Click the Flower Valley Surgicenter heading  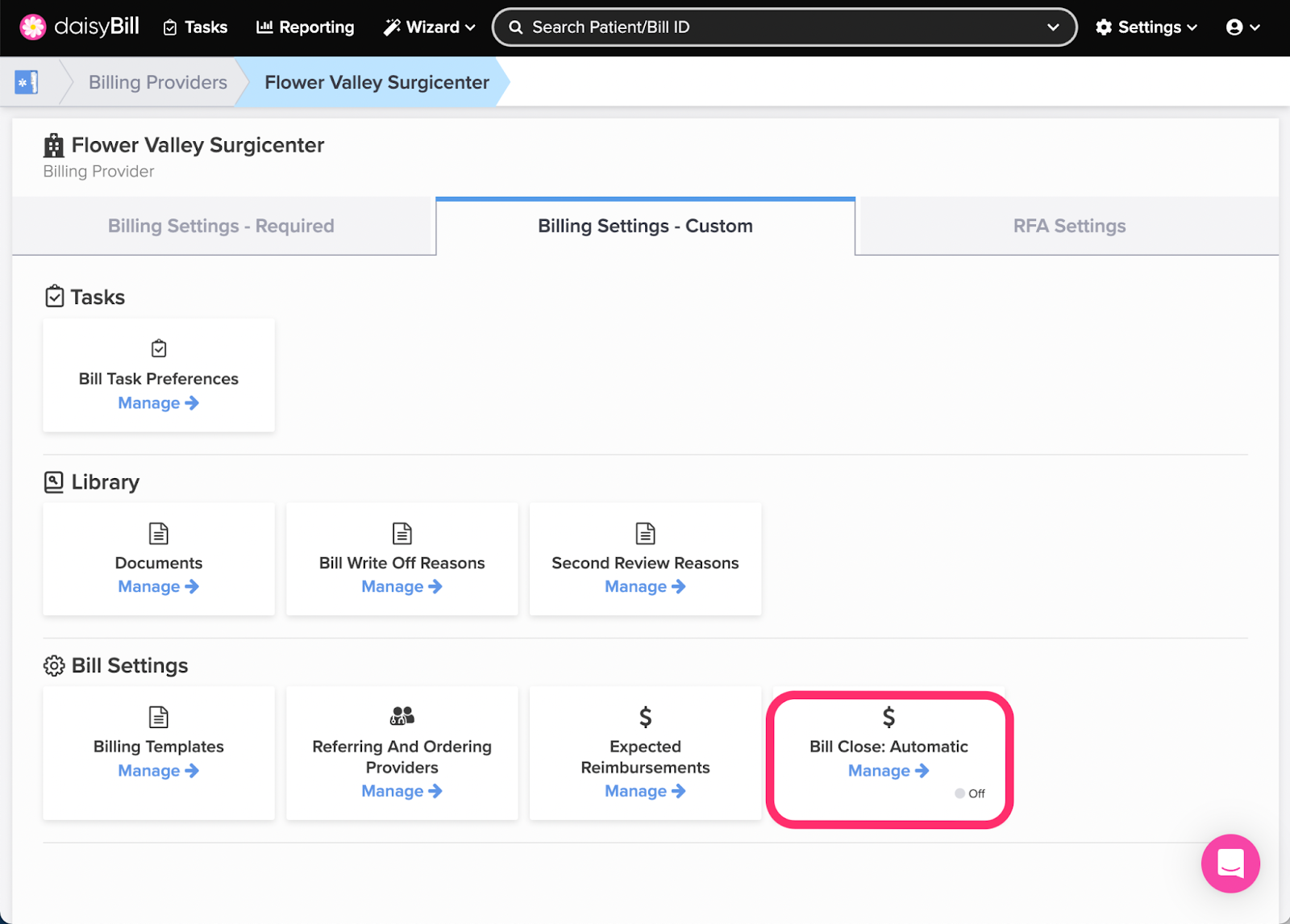[198, 145]
